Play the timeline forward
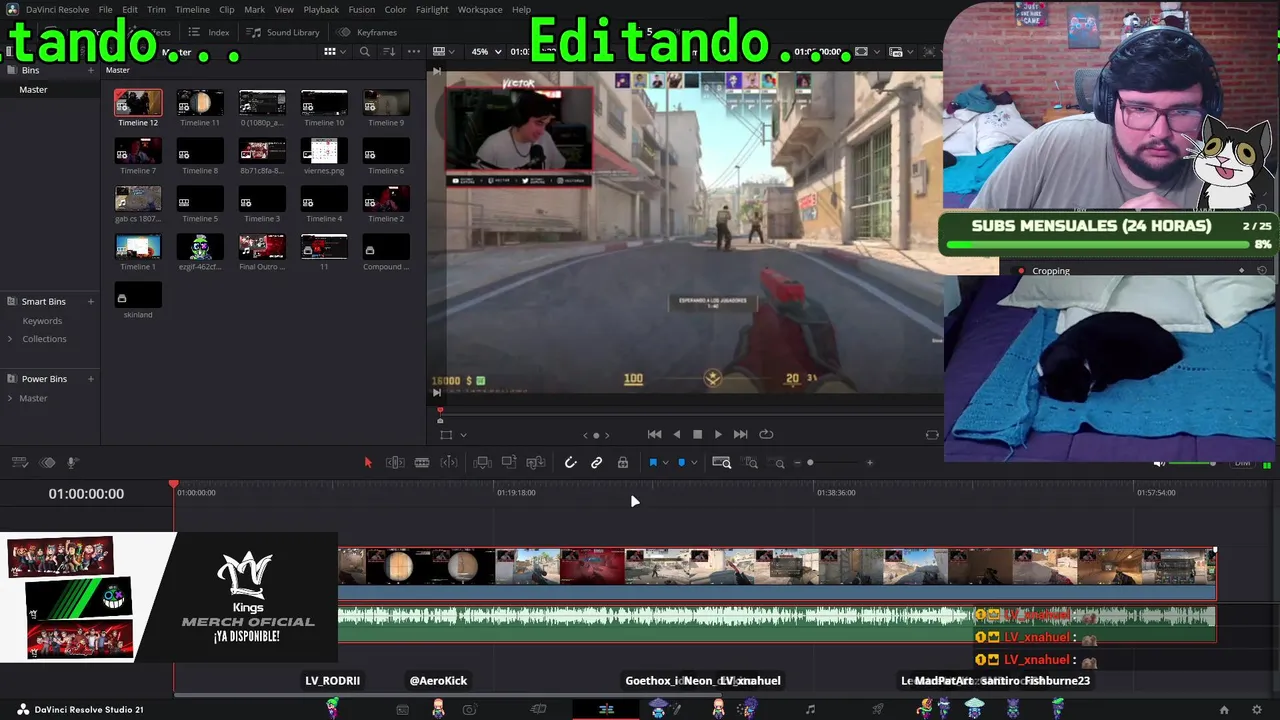This screenshot has height=720, width=1280. click(x=718, y=434)
